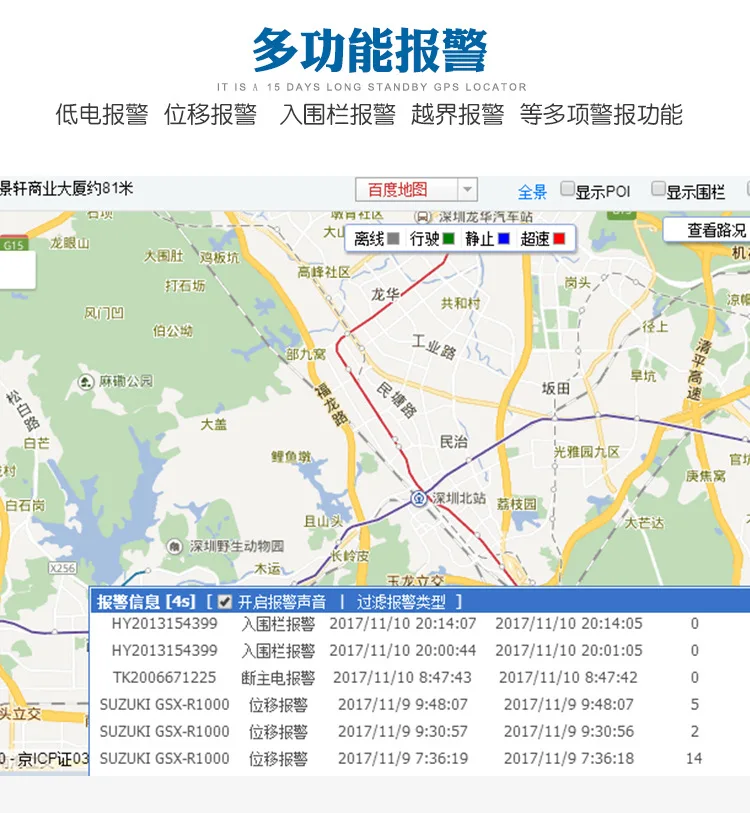Click the Shenzhen North Station metro icon
The width and height of the screenshot is (750, 813).
pyautogui.click(x=419, y=498)
